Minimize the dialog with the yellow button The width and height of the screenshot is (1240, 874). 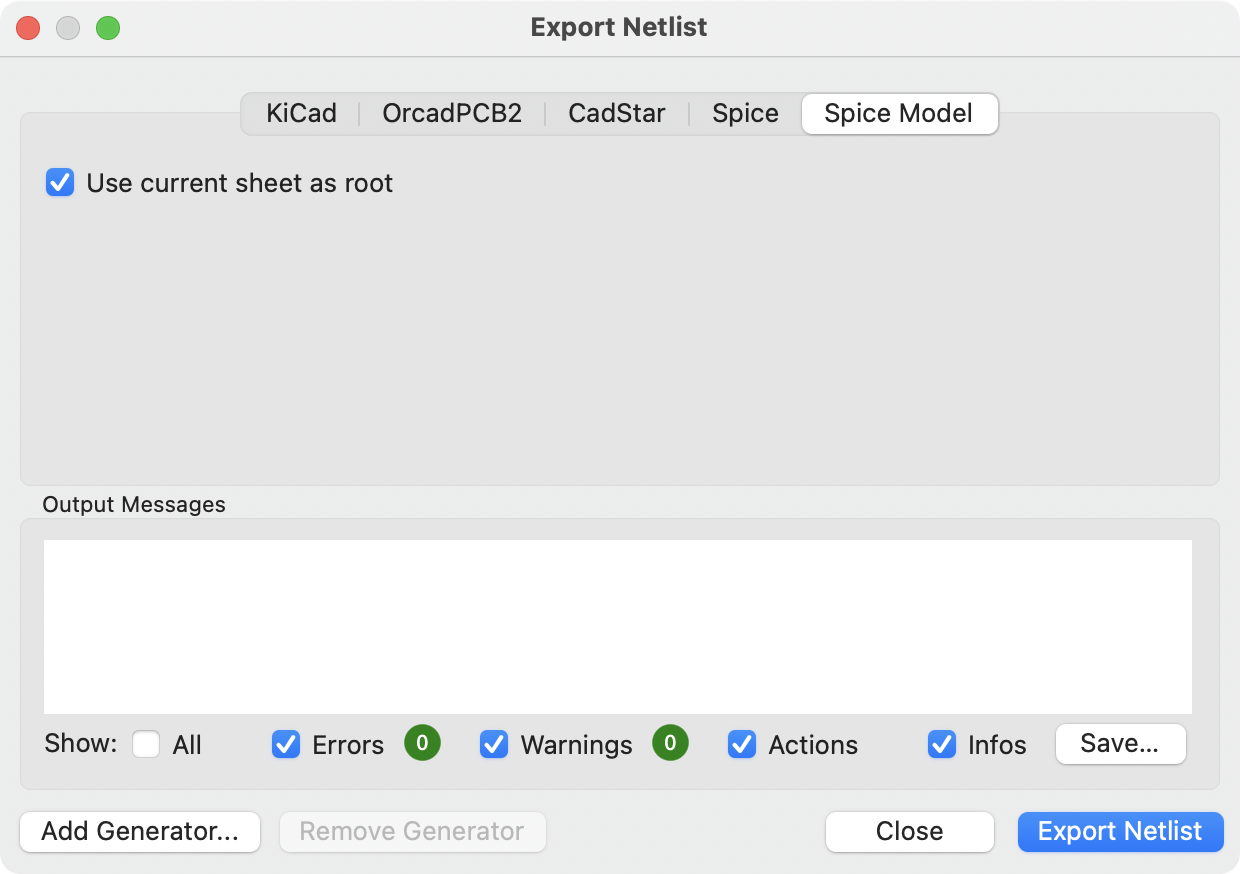68,28
